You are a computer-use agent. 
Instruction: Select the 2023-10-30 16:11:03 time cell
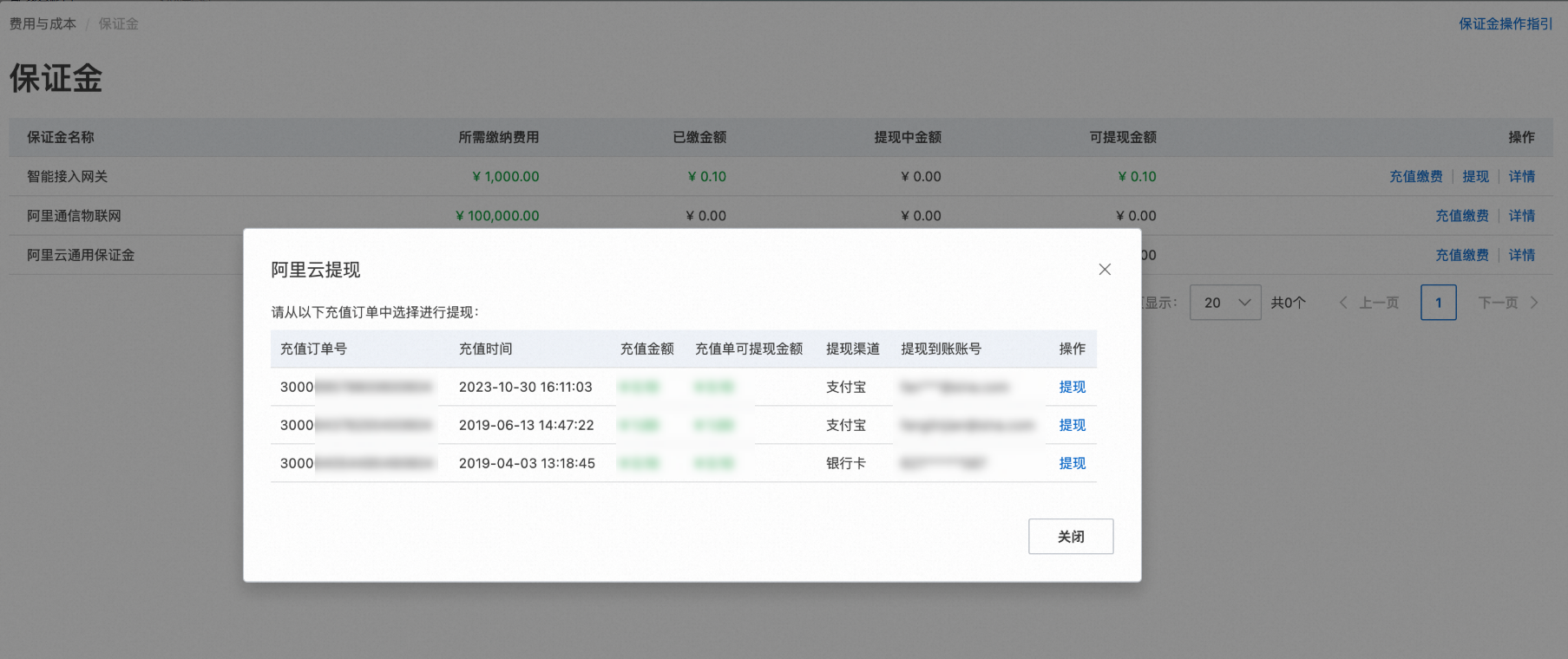click(526, 387)
